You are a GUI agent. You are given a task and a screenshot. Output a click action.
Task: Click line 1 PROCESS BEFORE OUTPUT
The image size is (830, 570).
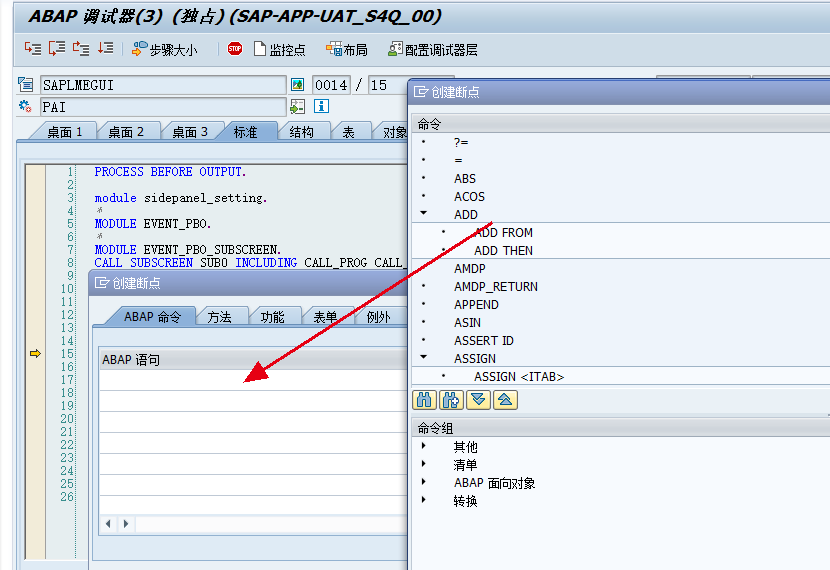[170, 171]
